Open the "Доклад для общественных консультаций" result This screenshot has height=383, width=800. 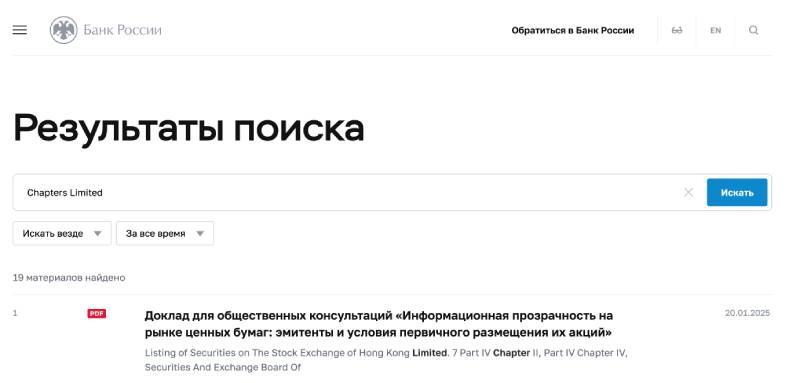(x=379, y=324)
